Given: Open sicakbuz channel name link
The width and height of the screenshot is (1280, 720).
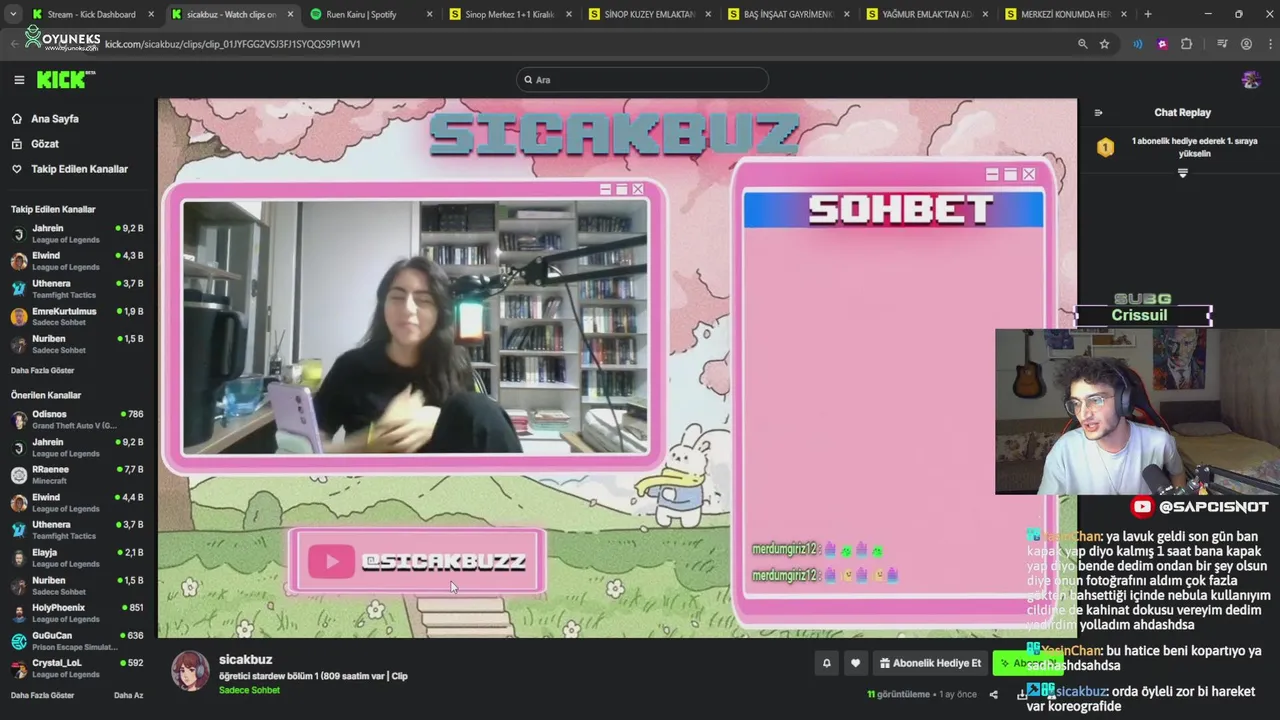Looking at the screenshot, I should point(245,660).
